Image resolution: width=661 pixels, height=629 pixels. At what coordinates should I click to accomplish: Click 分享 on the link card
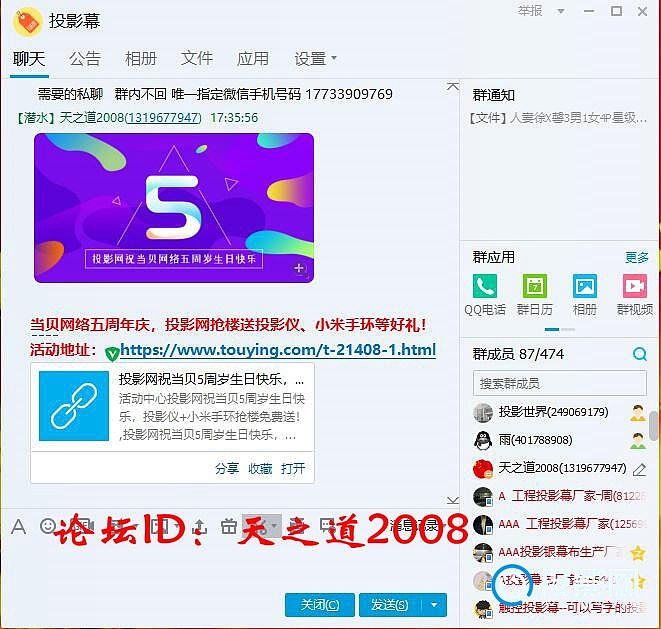point(227,468)
